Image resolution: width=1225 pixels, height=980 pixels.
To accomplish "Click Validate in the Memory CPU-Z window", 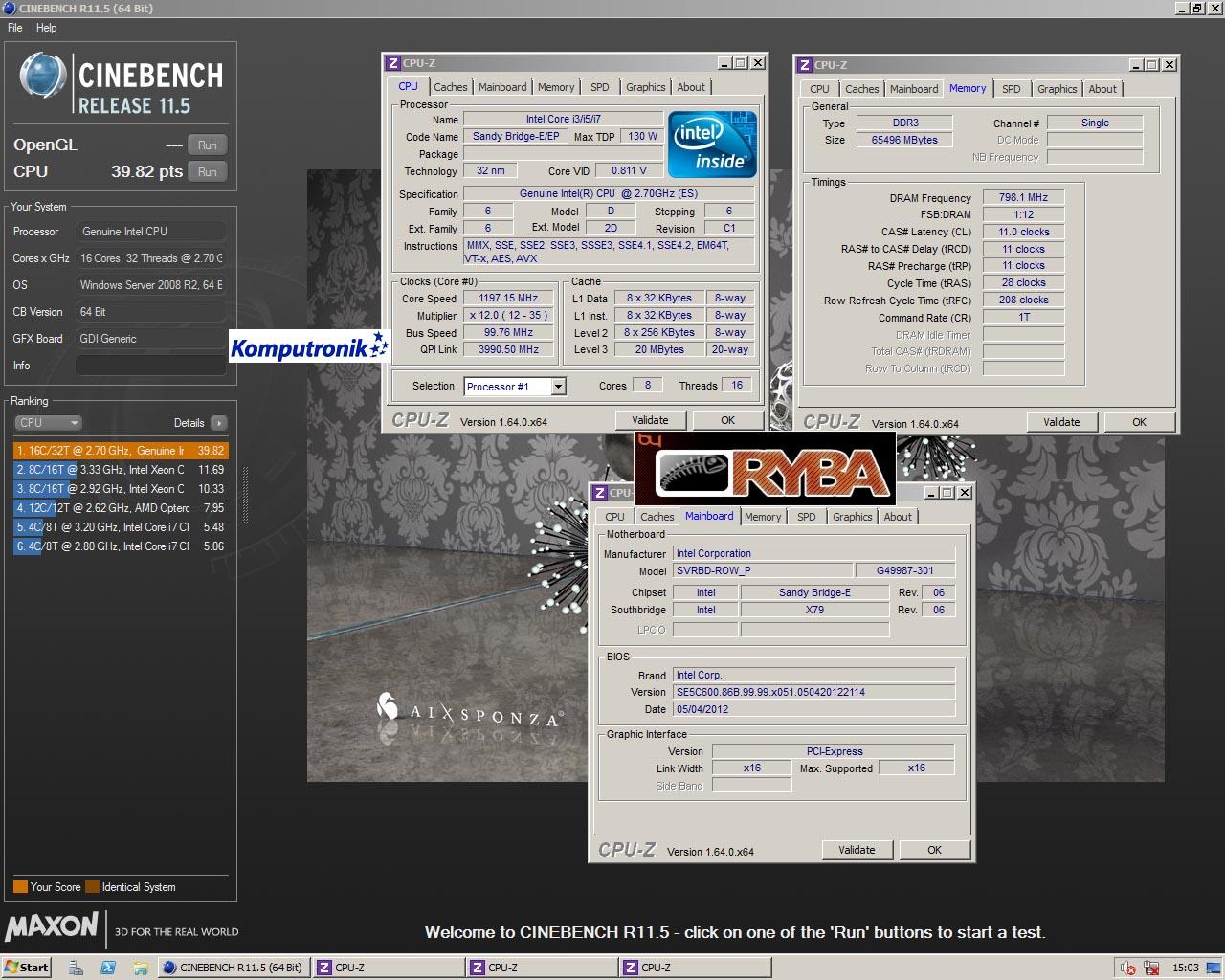I will coord(1061,422).
